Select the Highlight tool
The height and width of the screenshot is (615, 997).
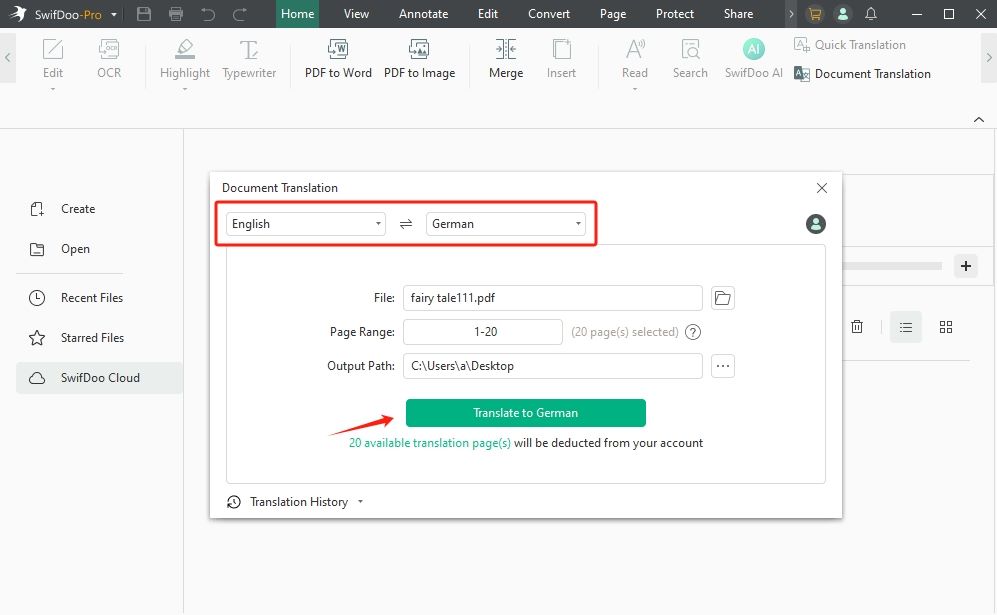point(185,59)
